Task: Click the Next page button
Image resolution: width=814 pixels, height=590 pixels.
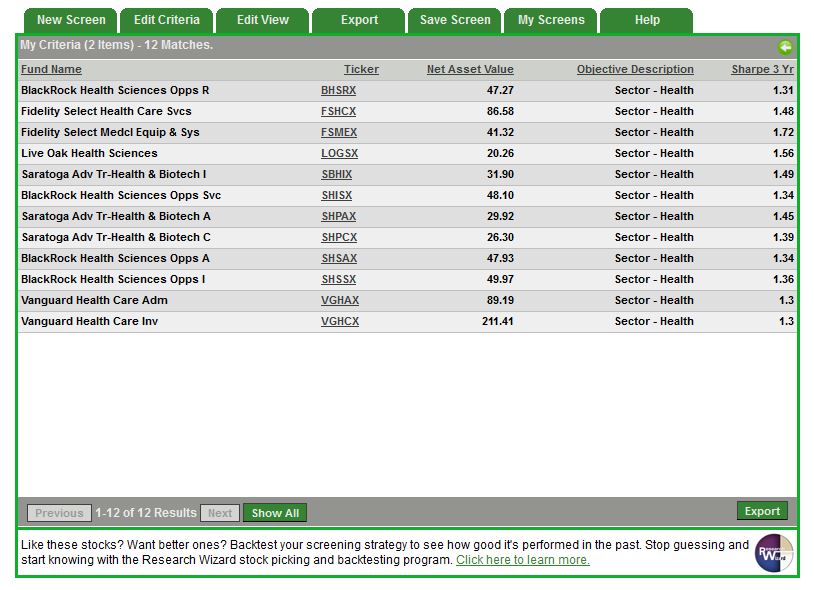Action: (x=220, y=513)
